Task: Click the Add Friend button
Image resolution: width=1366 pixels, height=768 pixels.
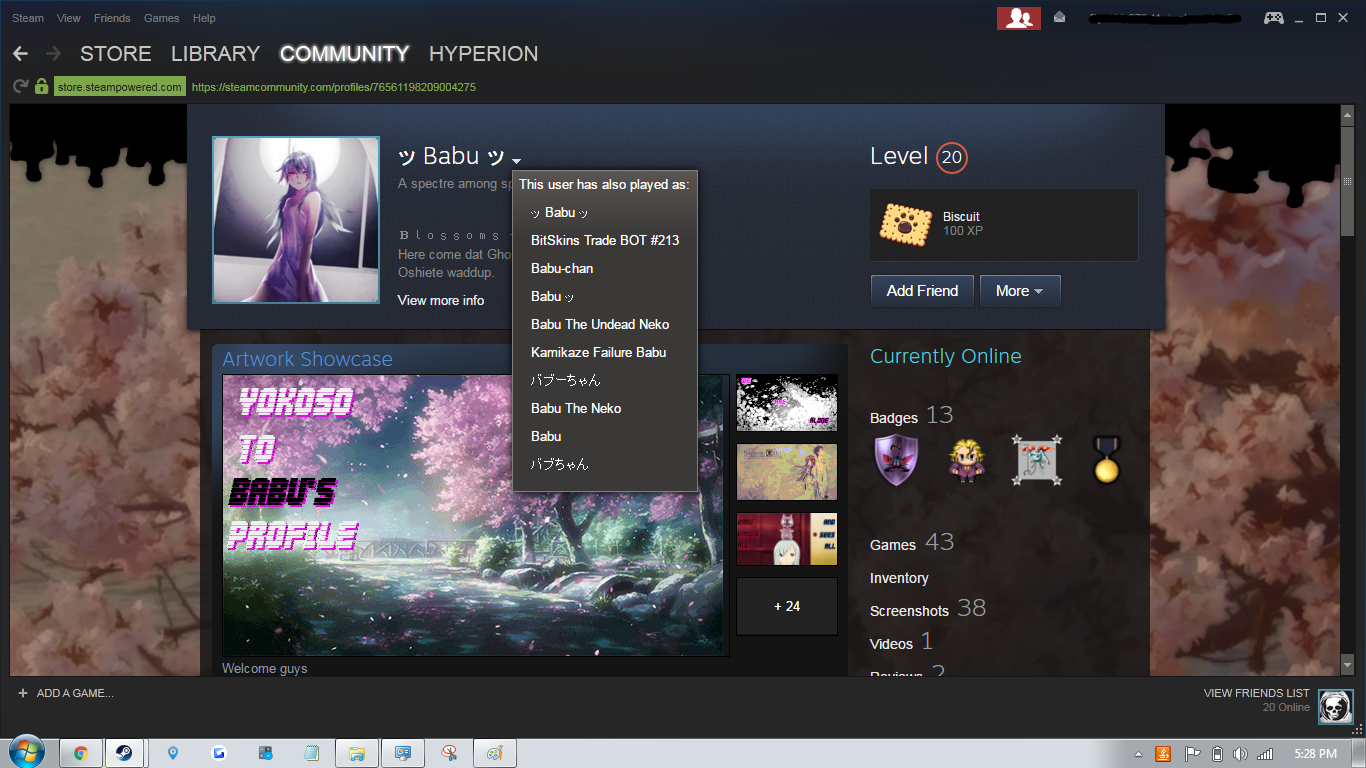Action: (921, 291)
